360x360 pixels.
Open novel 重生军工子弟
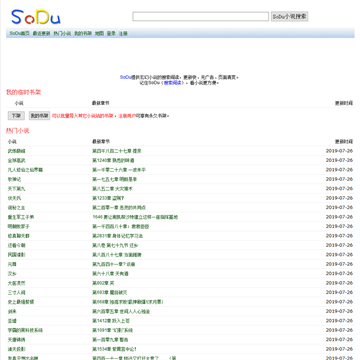[x=21, y=217]
